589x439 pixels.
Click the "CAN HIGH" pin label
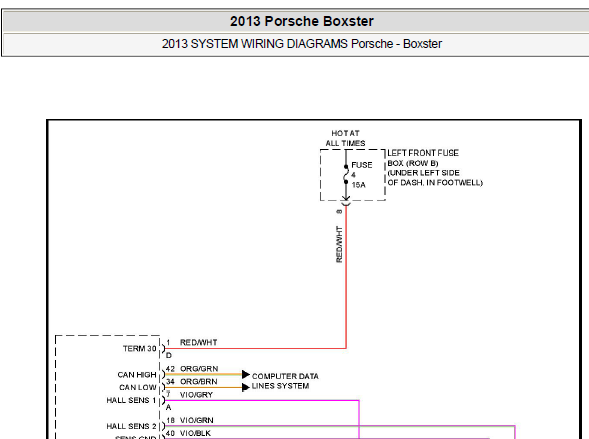coord(137,375)
